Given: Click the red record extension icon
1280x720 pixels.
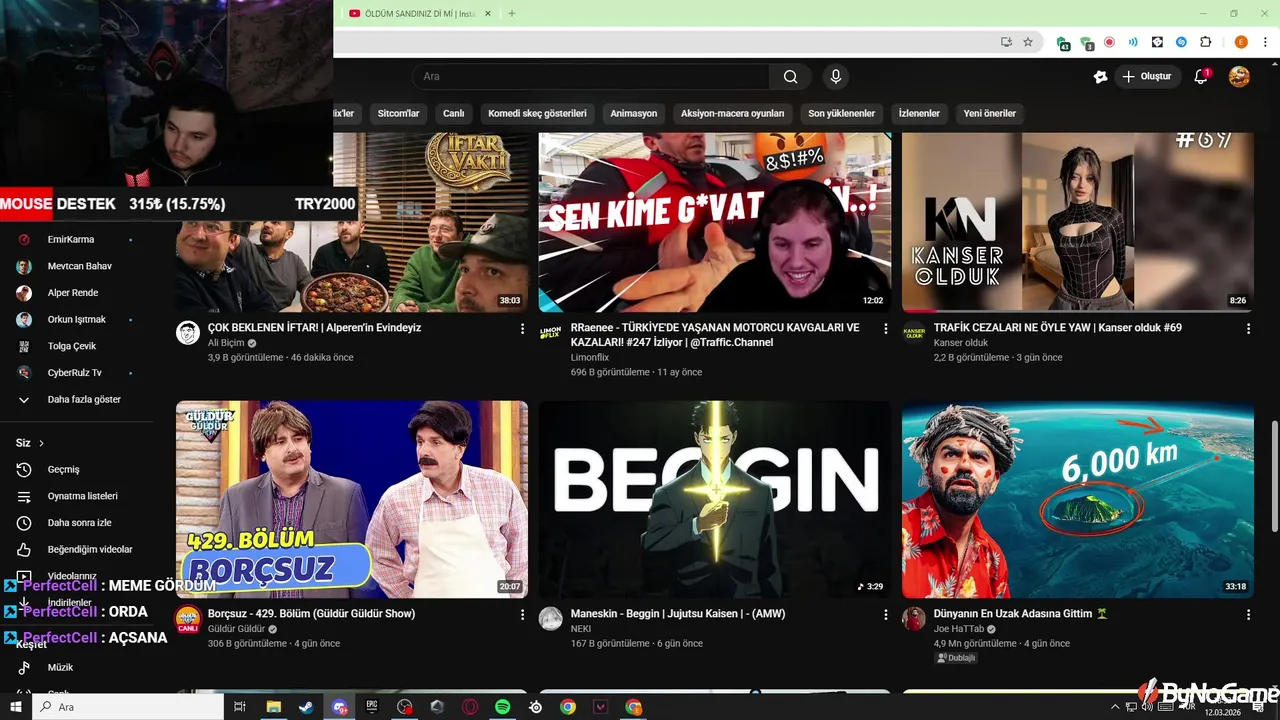Looking at the screenshot, I should point(1109,42).
